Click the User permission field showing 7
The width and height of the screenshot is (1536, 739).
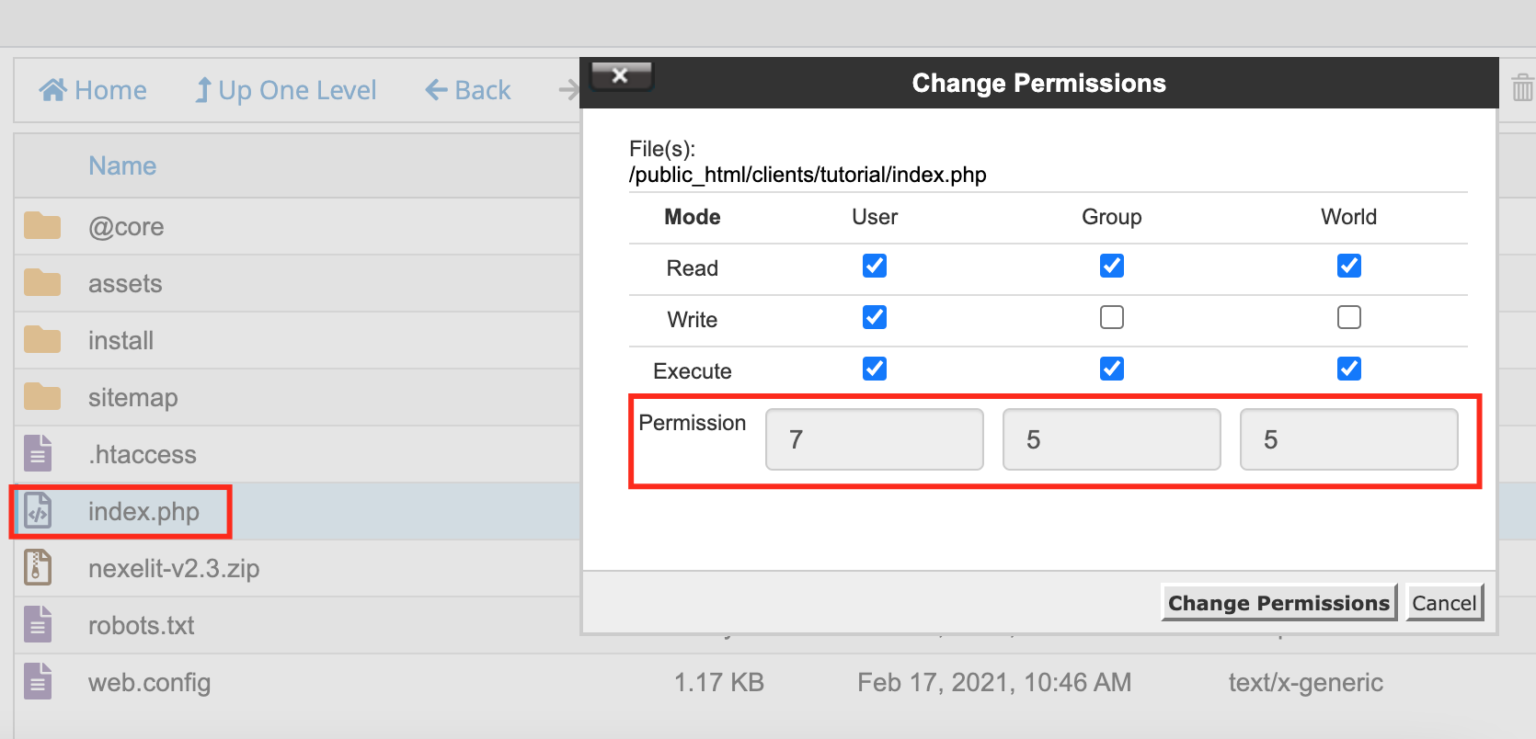pyautogui.click(x=874, y=439)
